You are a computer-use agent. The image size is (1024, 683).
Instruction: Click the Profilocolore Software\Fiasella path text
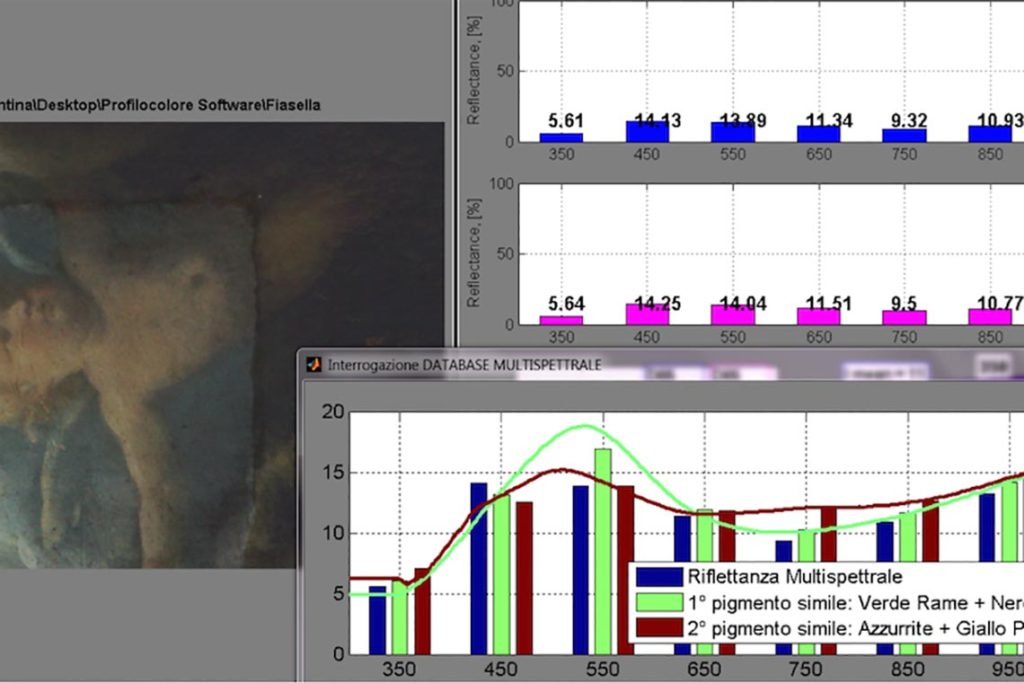(209, 105)
